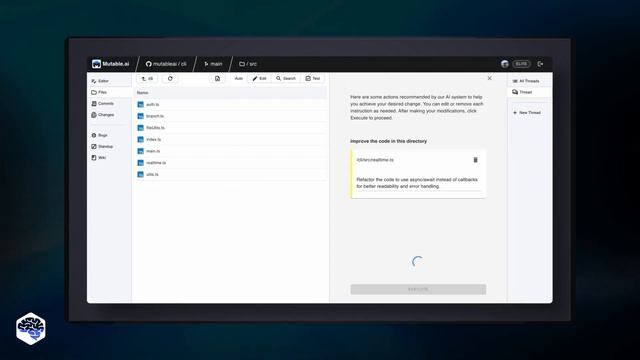640x360 pixels.
Task: Open the user avatar in header
Action: click(504, 64)
